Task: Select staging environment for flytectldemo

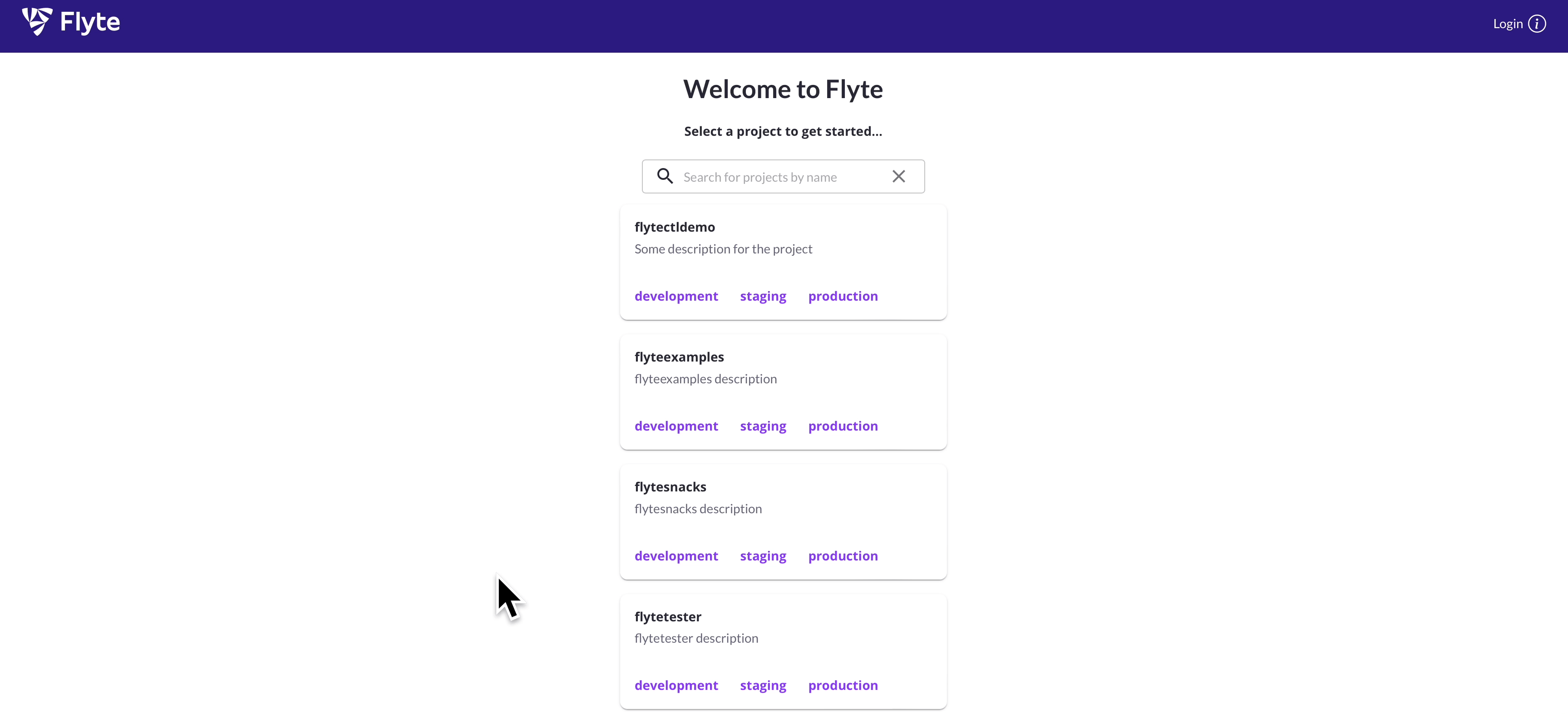Action: click(x=762, y=295)
